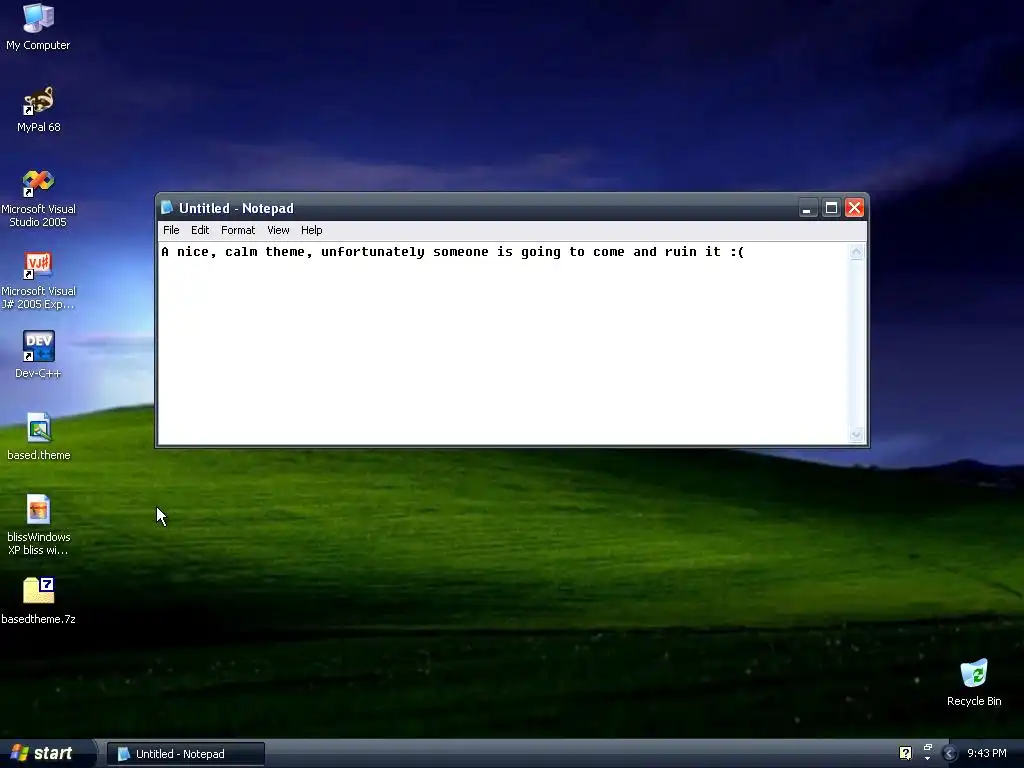Click the Notepad icon in the title bar

tap(167, 208)
